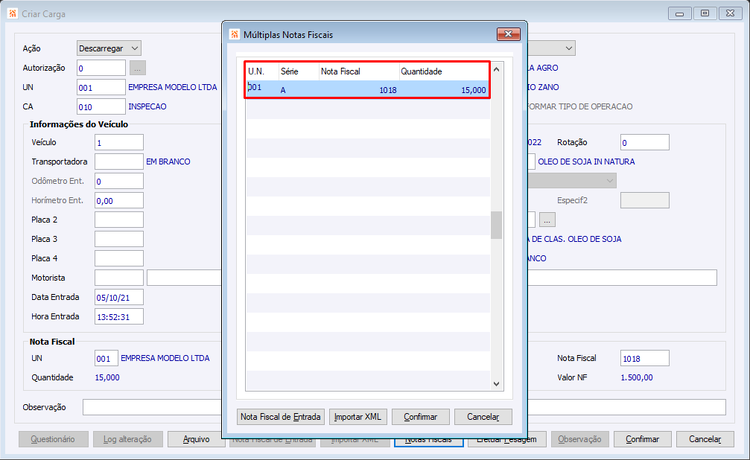
Task: Select the row with nota fiscal 1018
Action: click(368, 89)
